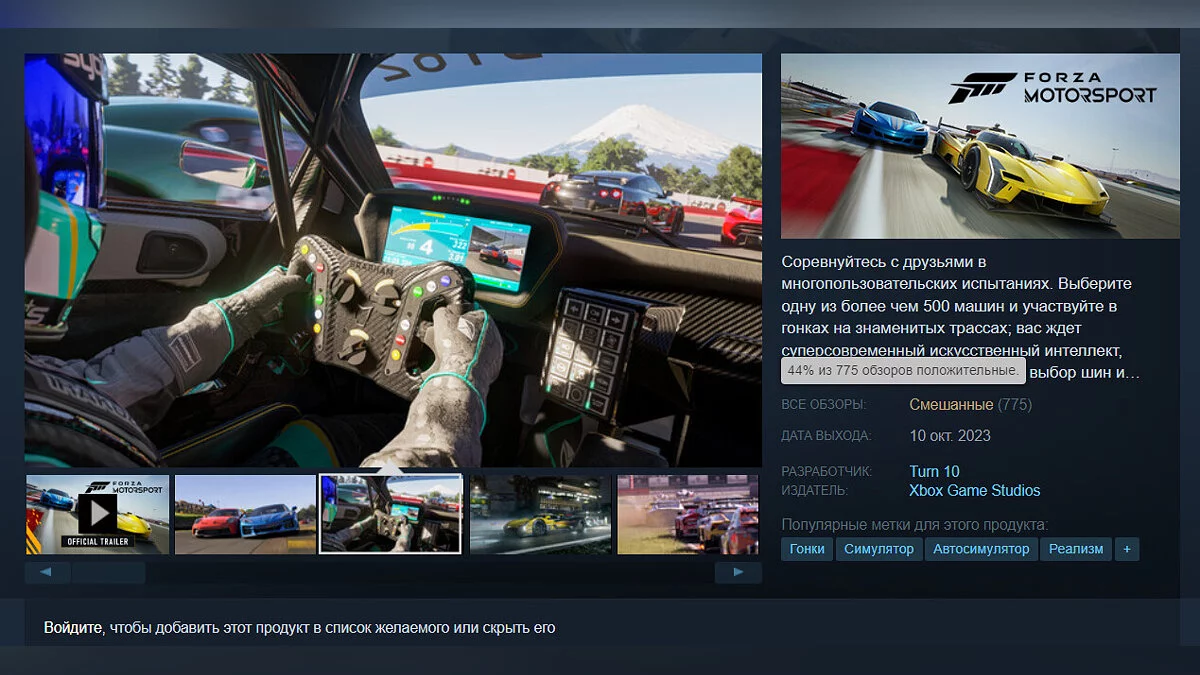This screenshot has width=1200, height=675.
Task: Open publisher Xbox Game Studios link
Action: 974,490
